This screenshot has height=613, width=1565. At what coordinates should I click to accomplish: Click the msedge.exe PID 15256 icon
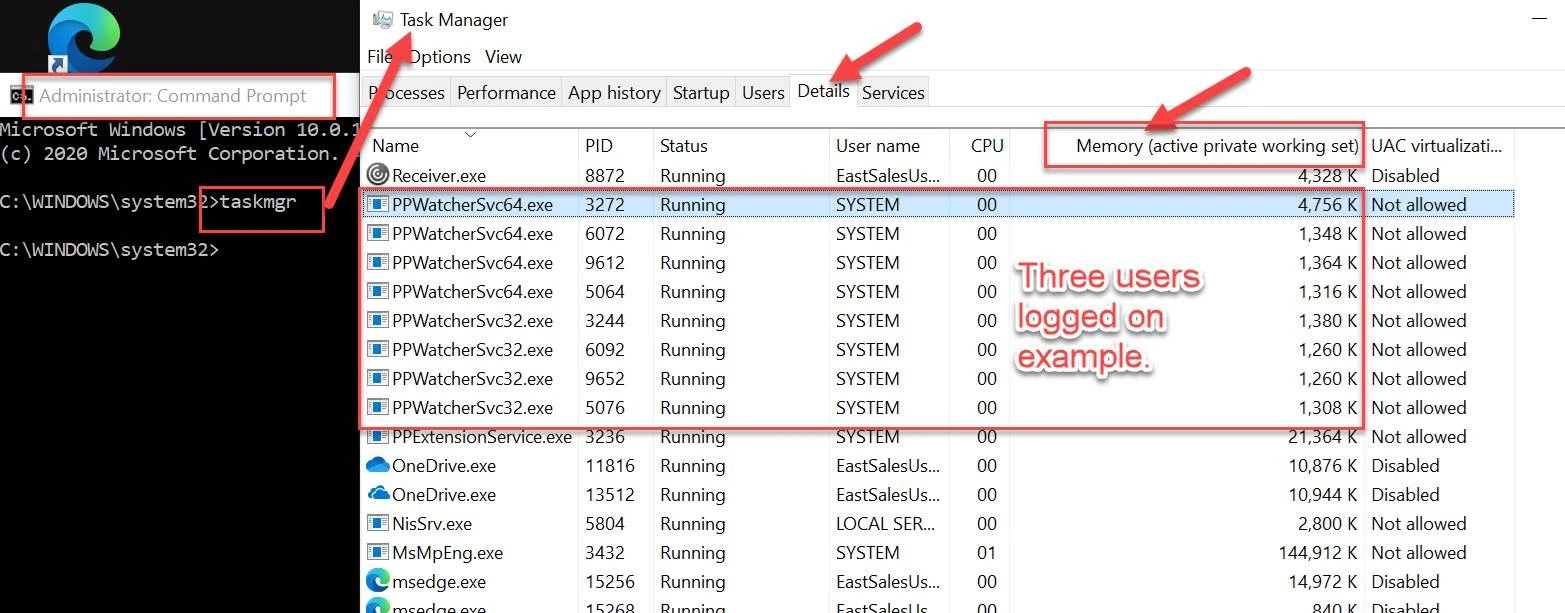tap(377, 581)
